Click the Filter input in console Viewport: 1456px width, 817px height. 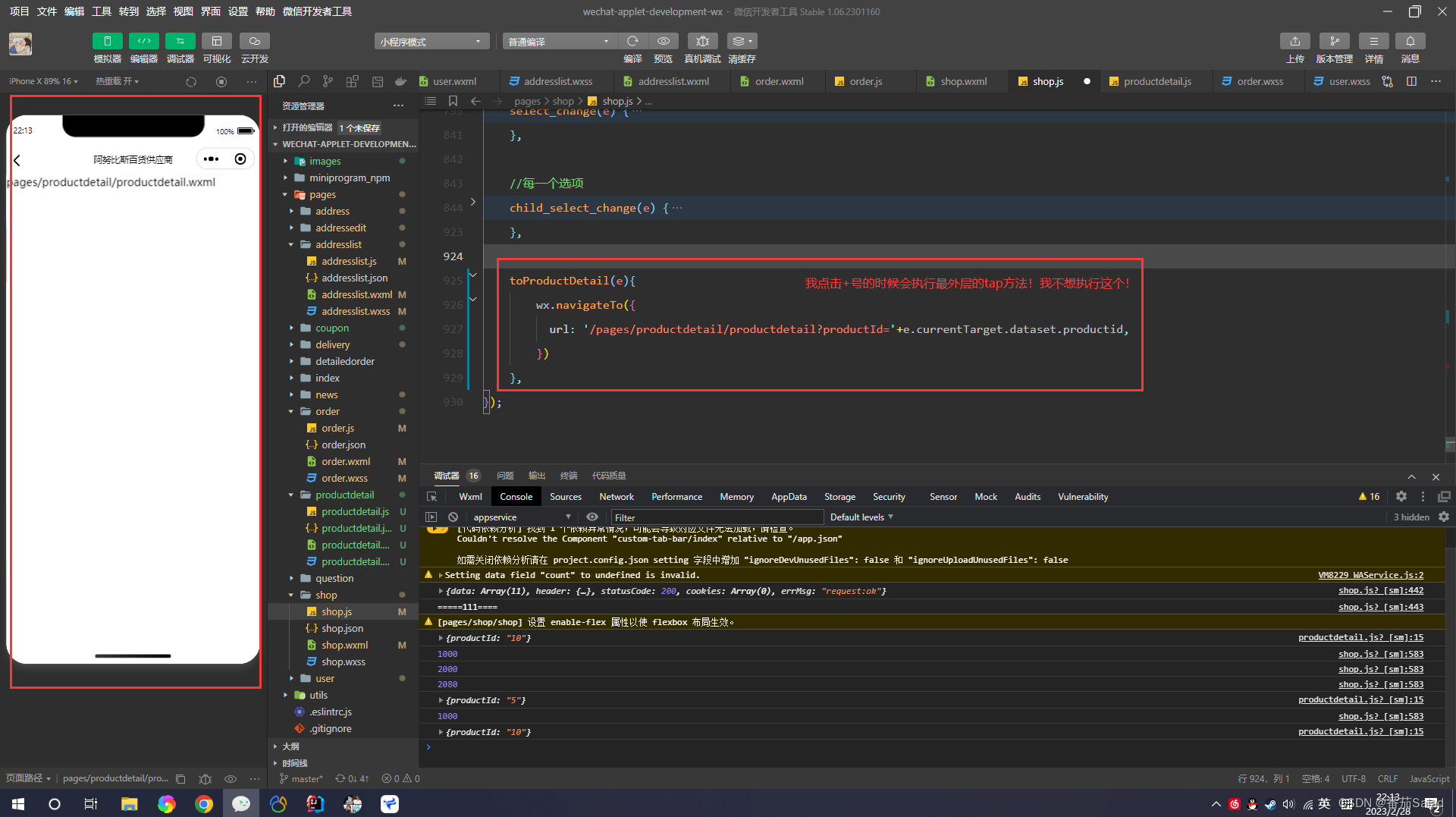pos(717,517)
